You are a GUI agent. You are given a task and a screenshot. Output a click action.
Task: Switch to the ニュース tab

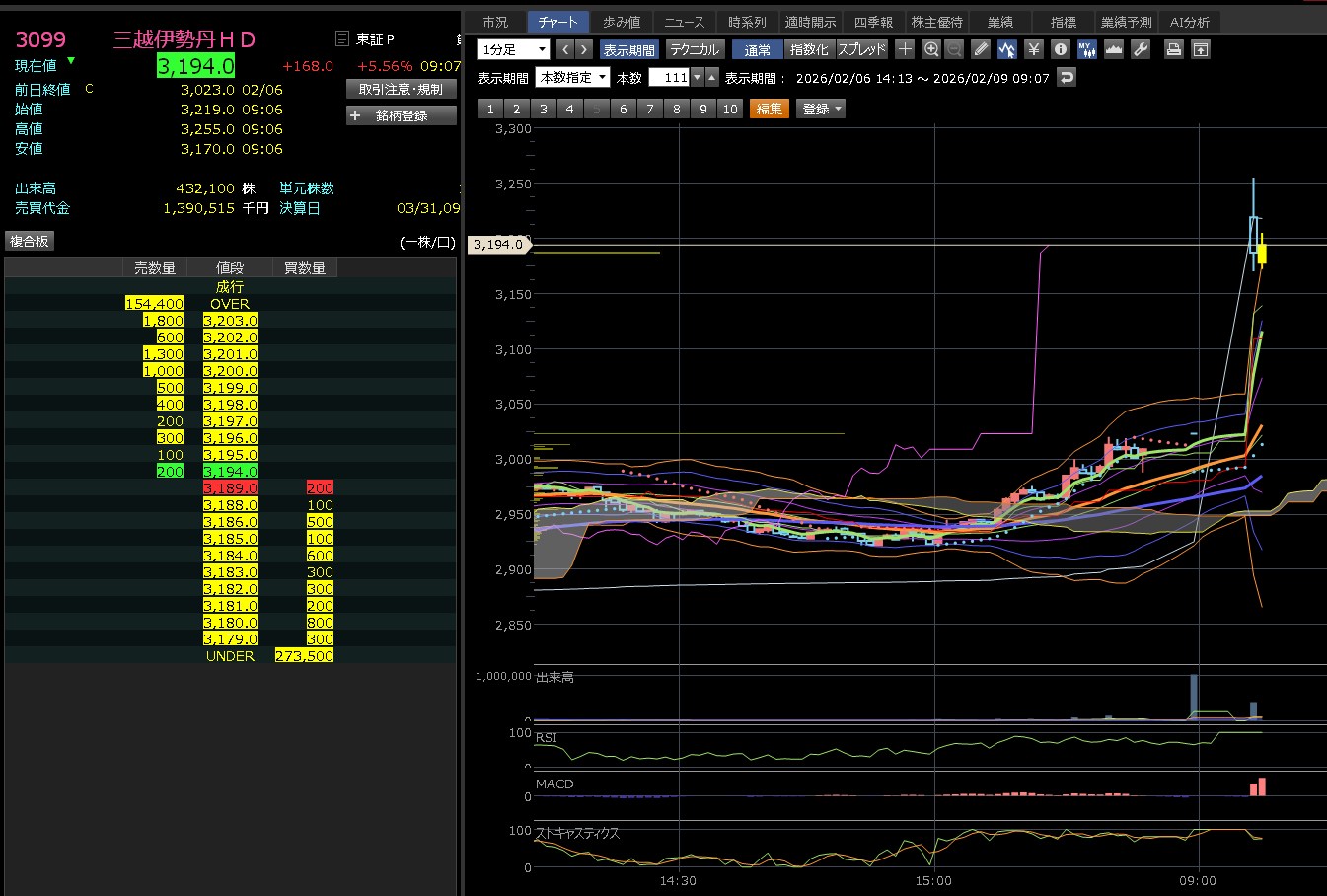point(684,22)
